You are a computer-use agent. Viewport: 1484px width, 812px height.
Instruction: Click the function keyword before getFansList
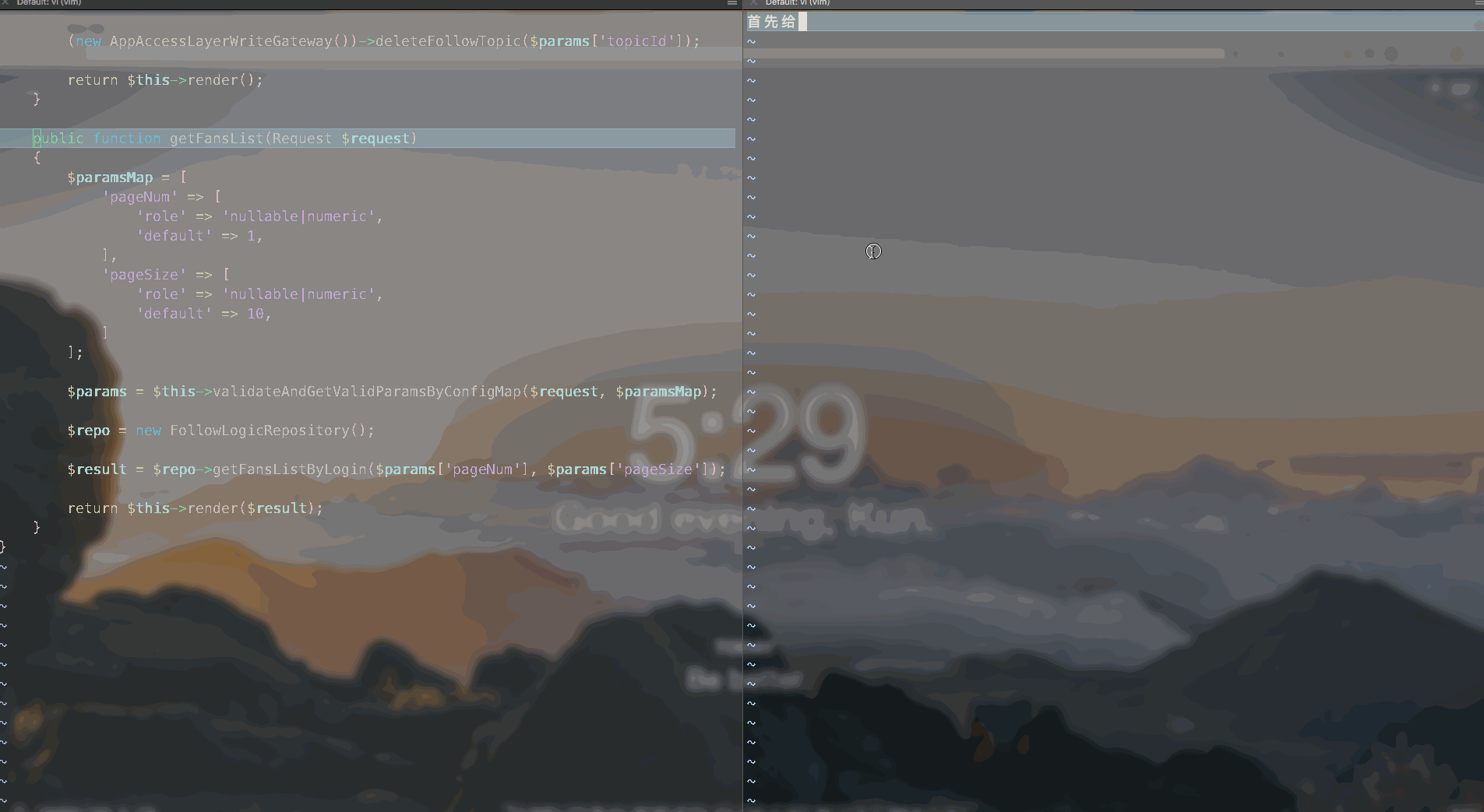pyautogui.click(x=127, y=139)
